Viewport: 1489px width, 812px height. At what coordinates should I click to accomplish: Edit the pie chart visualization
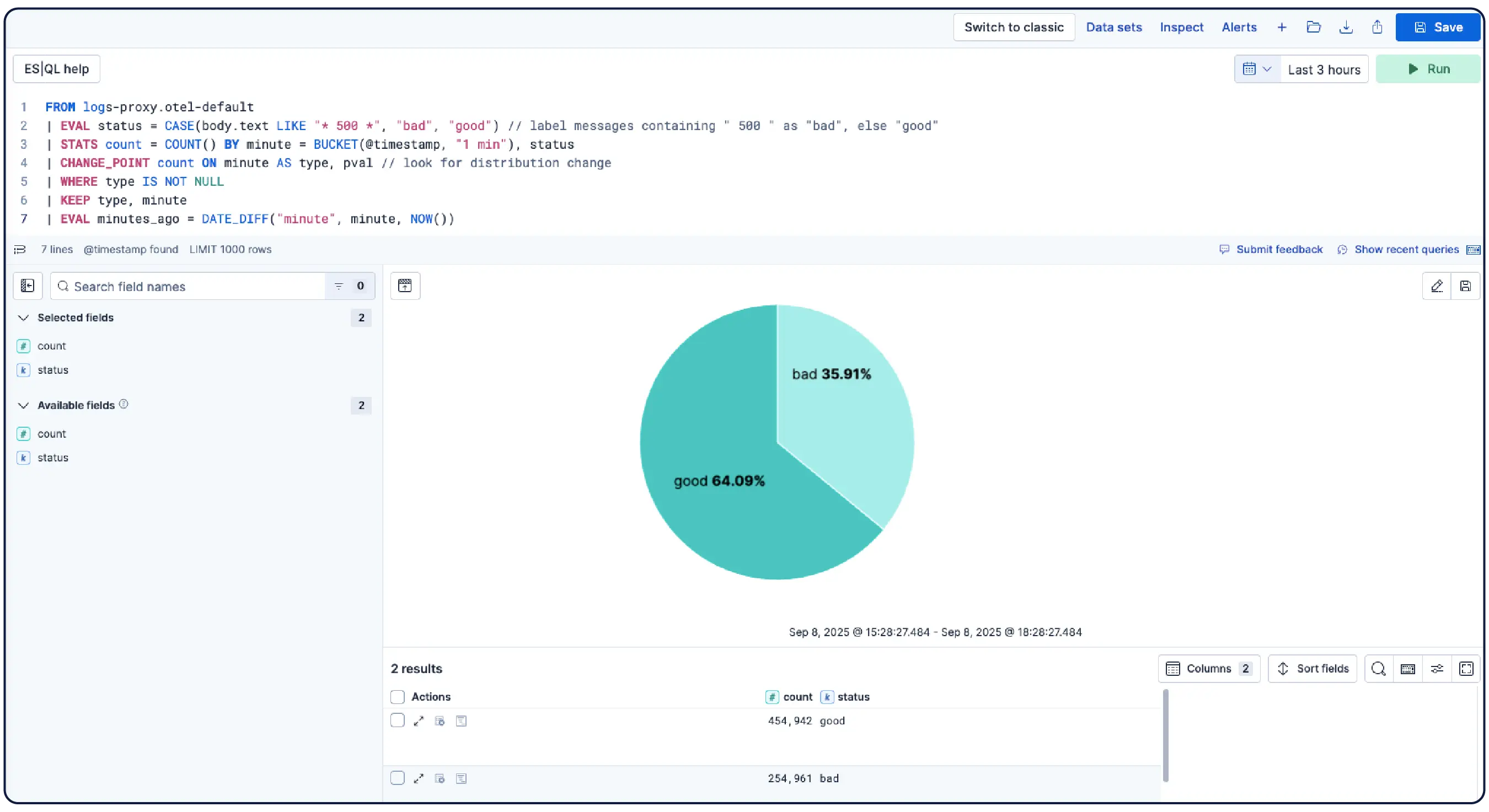[x=1438, y=286]
